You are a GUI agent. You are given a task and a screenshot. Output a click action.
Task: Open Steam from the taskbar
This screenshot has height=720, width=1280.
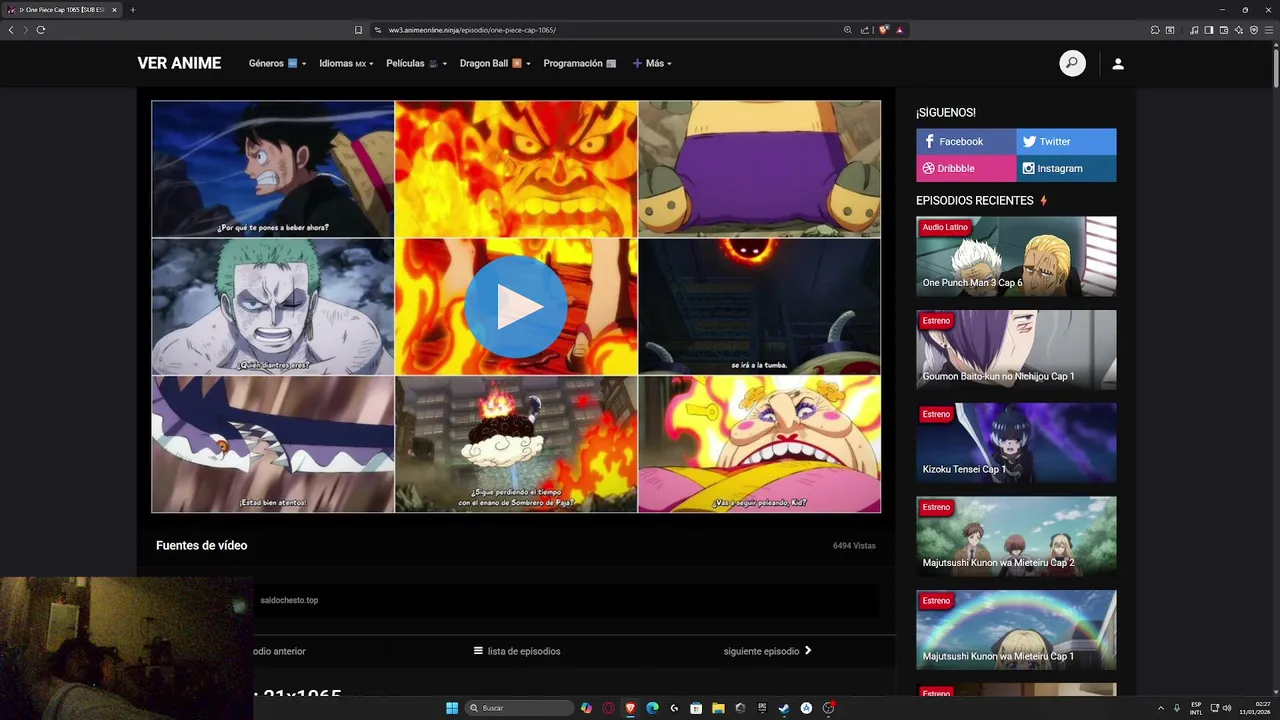784,708
